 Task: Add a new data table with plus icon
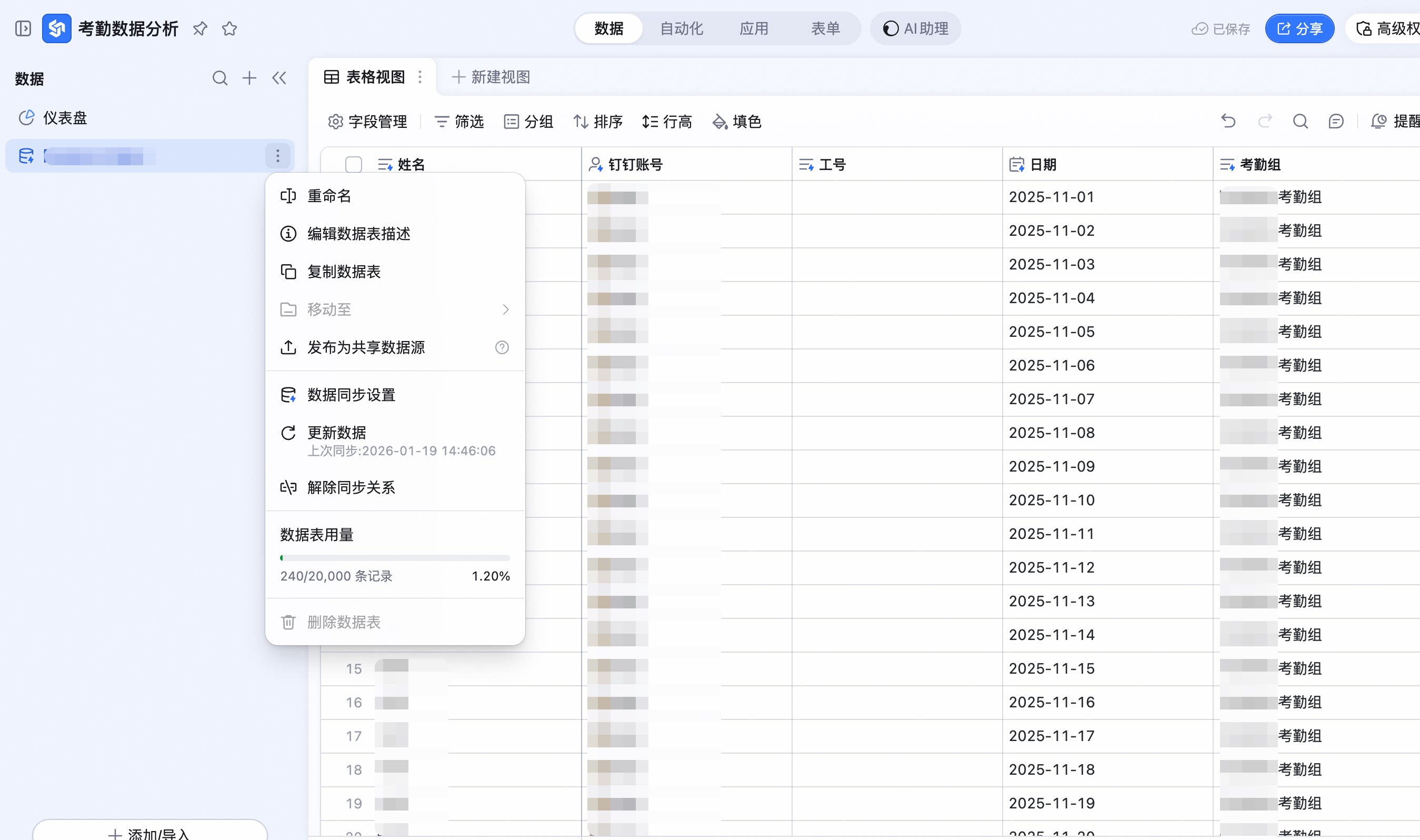pyautogui.click(x=249, y=78)
